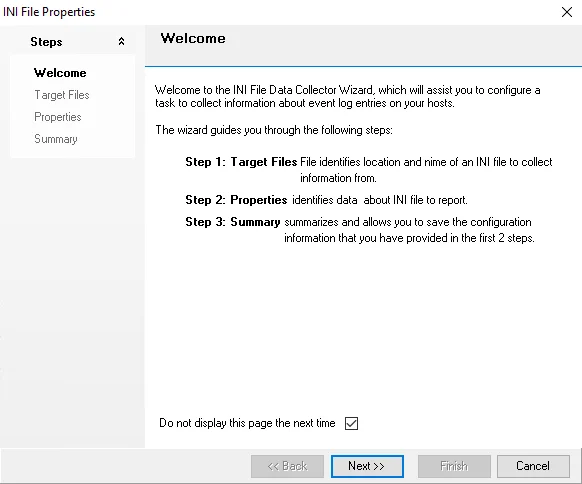Click the disabled << Back button
582x484 pixels.
pos(287,466)
